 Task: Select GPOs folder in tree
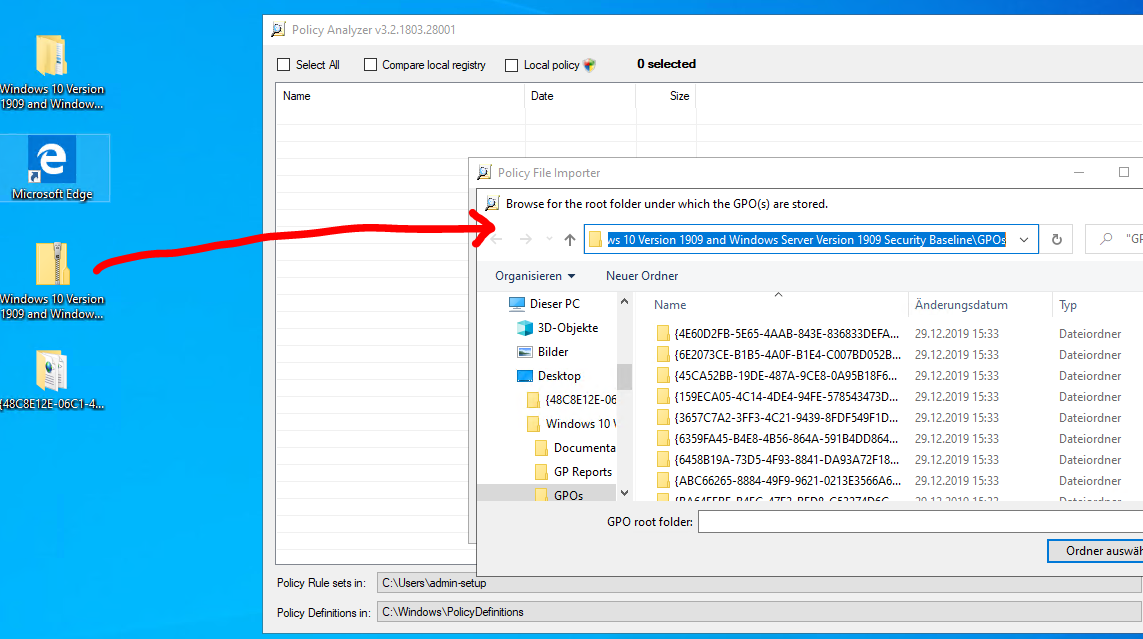(558, 495)
